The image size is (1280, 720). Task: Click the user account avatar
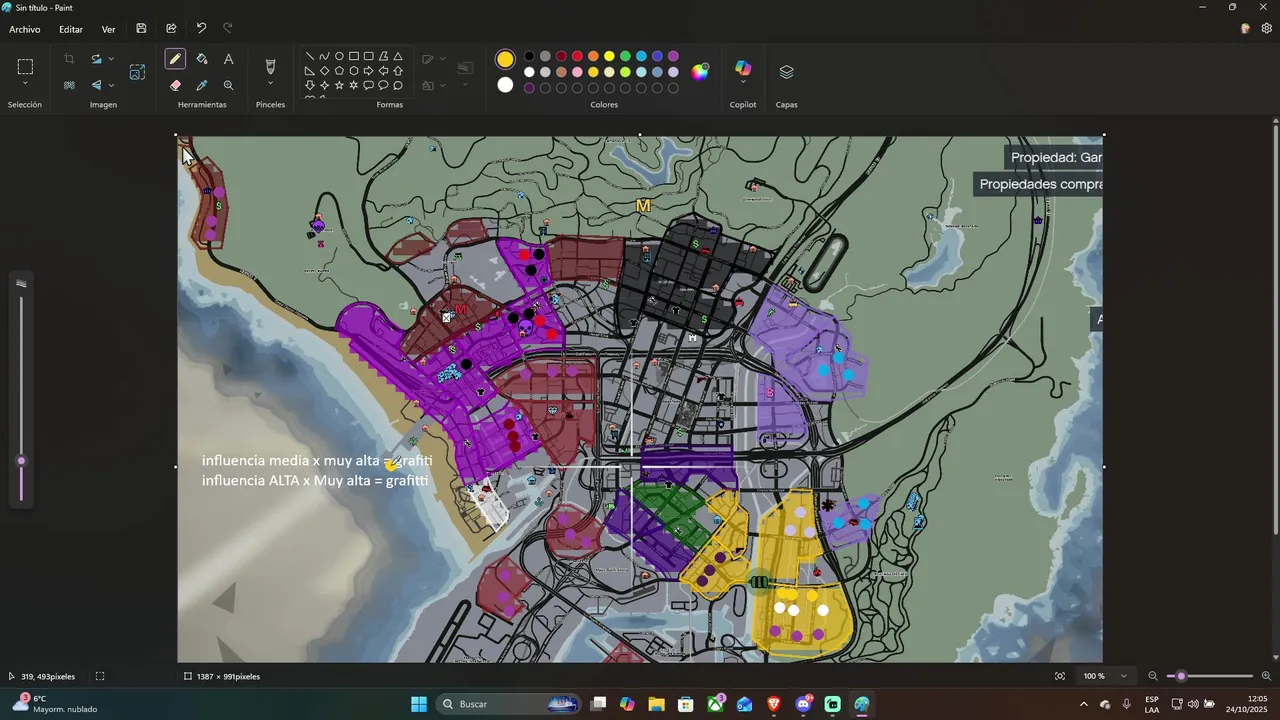point(1245,29)
